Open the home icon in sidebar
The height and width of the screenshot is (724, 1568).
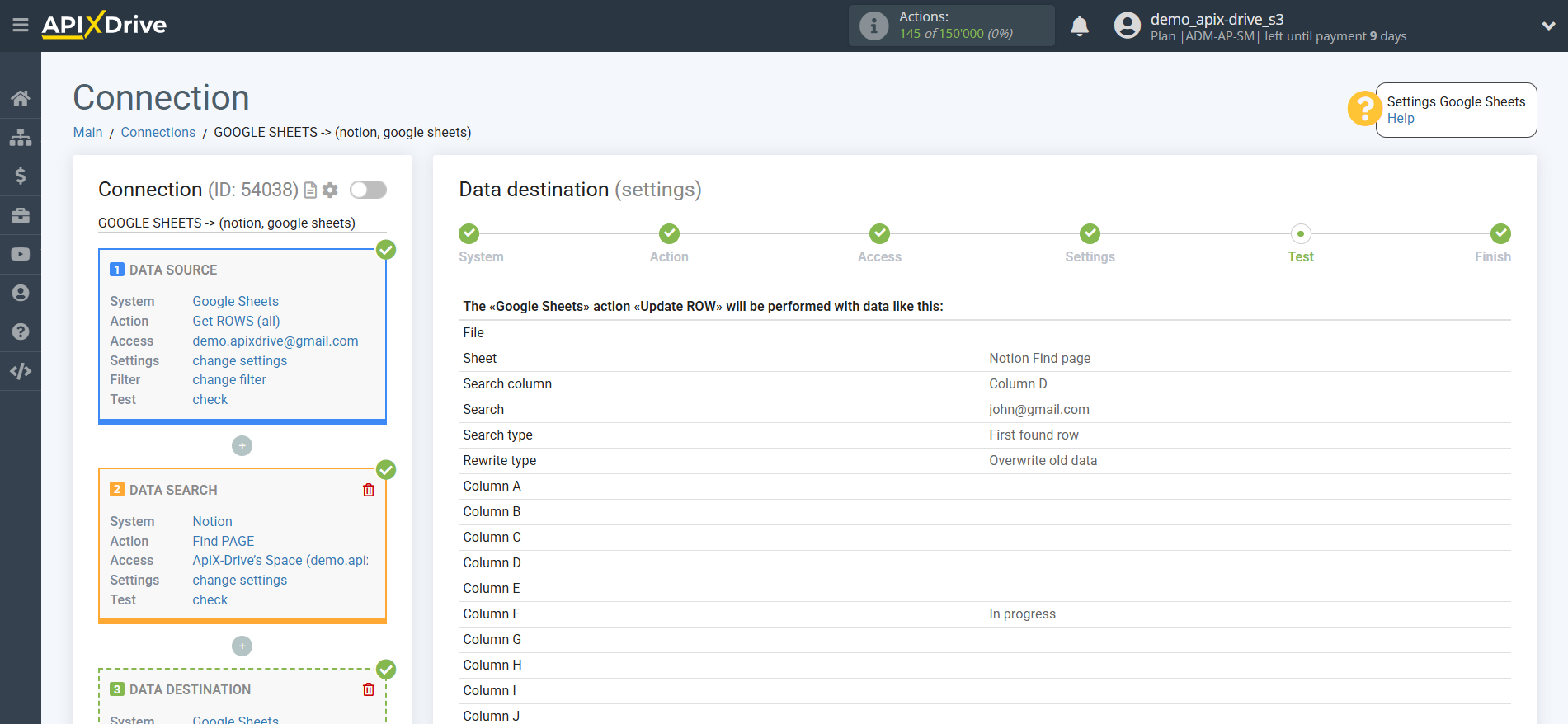pos(21,98)
